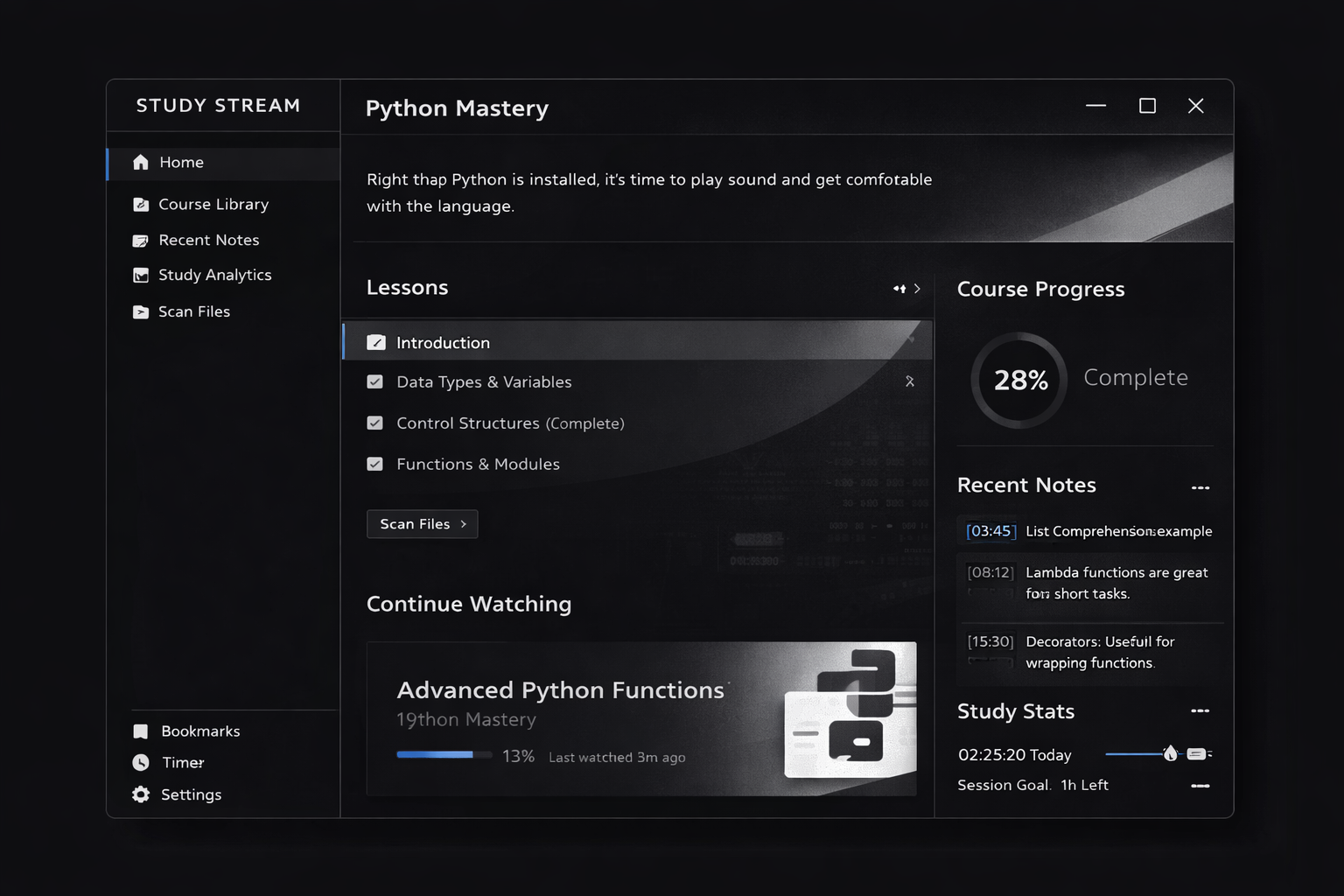
Task: Click the STUDY STREAM logo text
Action: coord(218,106)
